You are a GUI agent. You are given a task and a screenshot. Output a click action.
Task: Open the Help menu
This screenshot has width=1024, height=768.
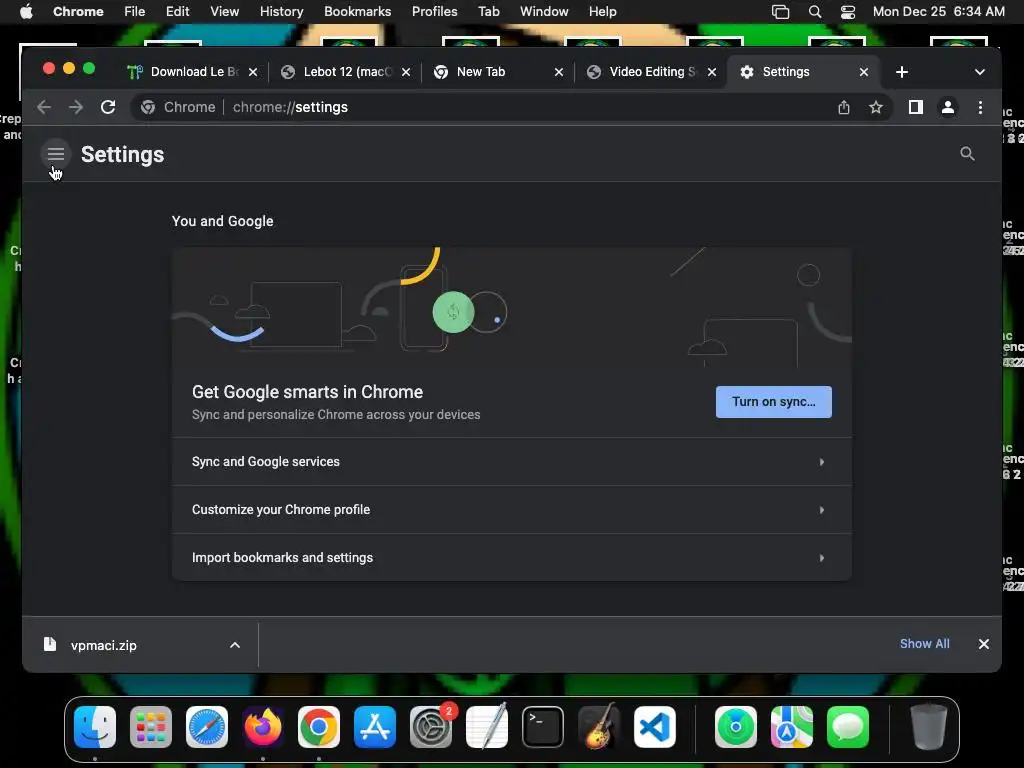[602, 12]
